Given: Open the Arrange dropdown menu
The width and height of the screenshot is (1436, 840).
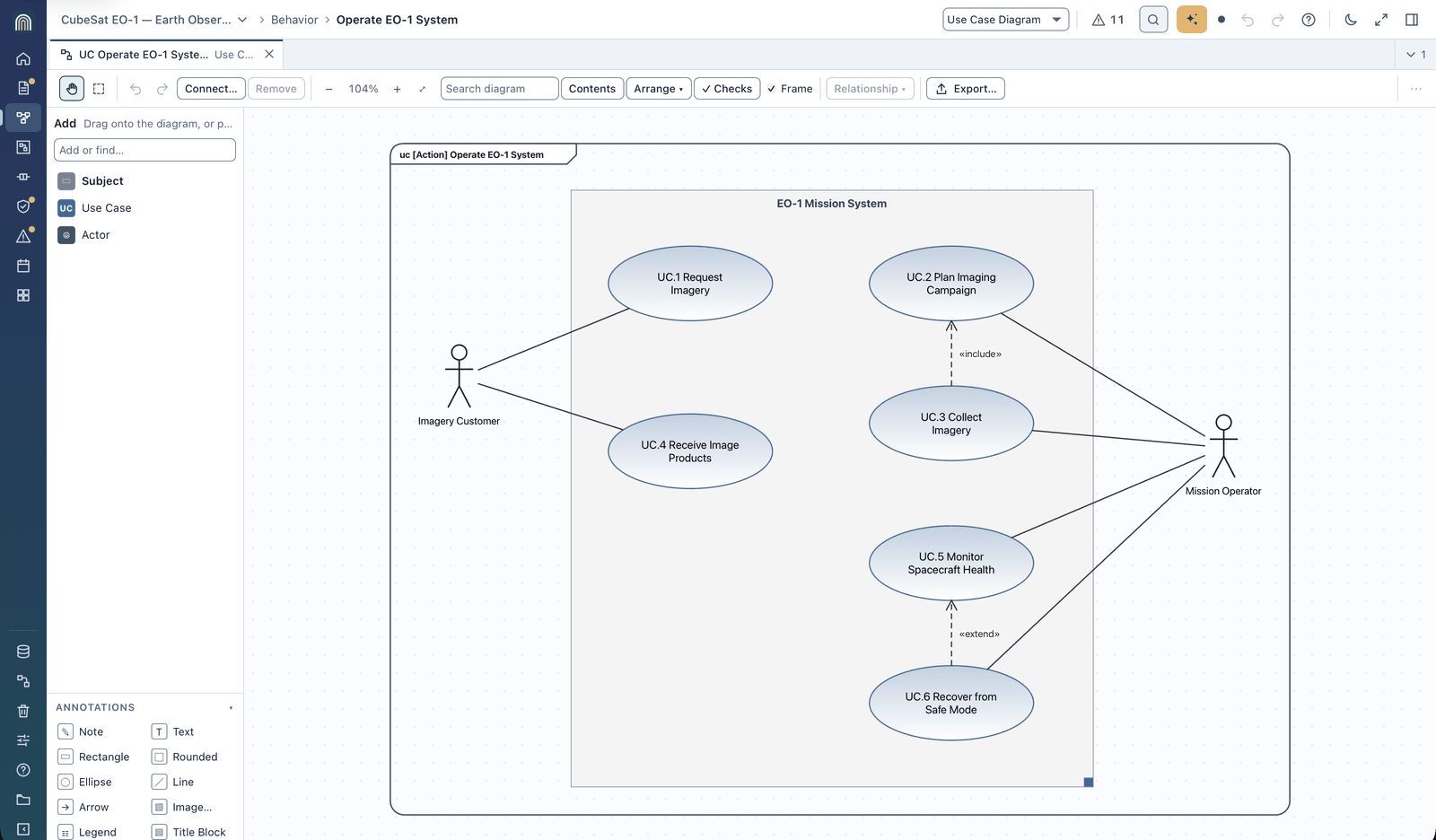Looking at the screenshot, I should pyautogui.click(x=659, y=89).
